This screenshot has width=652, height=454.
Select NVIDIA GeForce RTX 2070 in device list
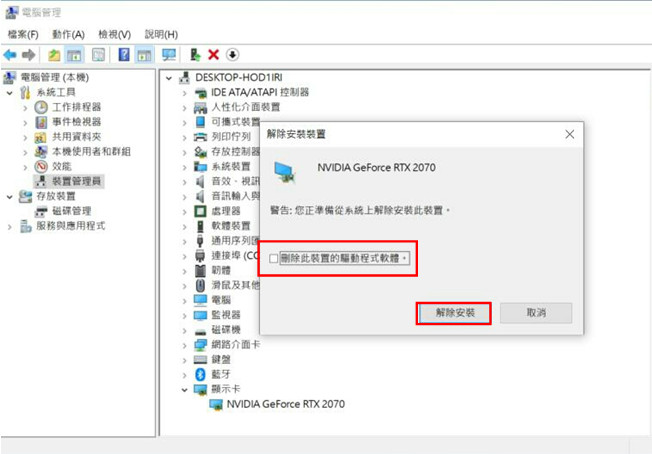pos(285,404)
